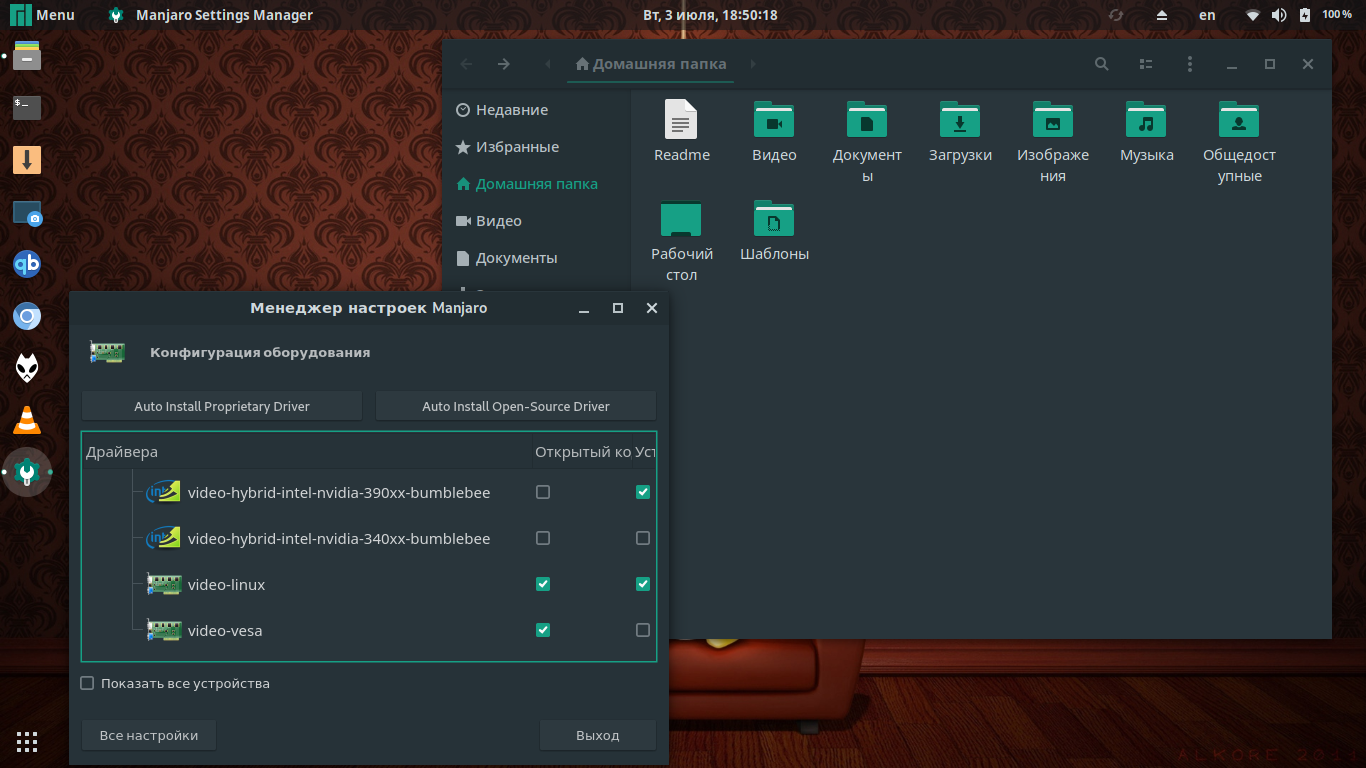This screenshot has height=768, width=1366.
Task: Select Документы in the sidebar
Action: 536,258
